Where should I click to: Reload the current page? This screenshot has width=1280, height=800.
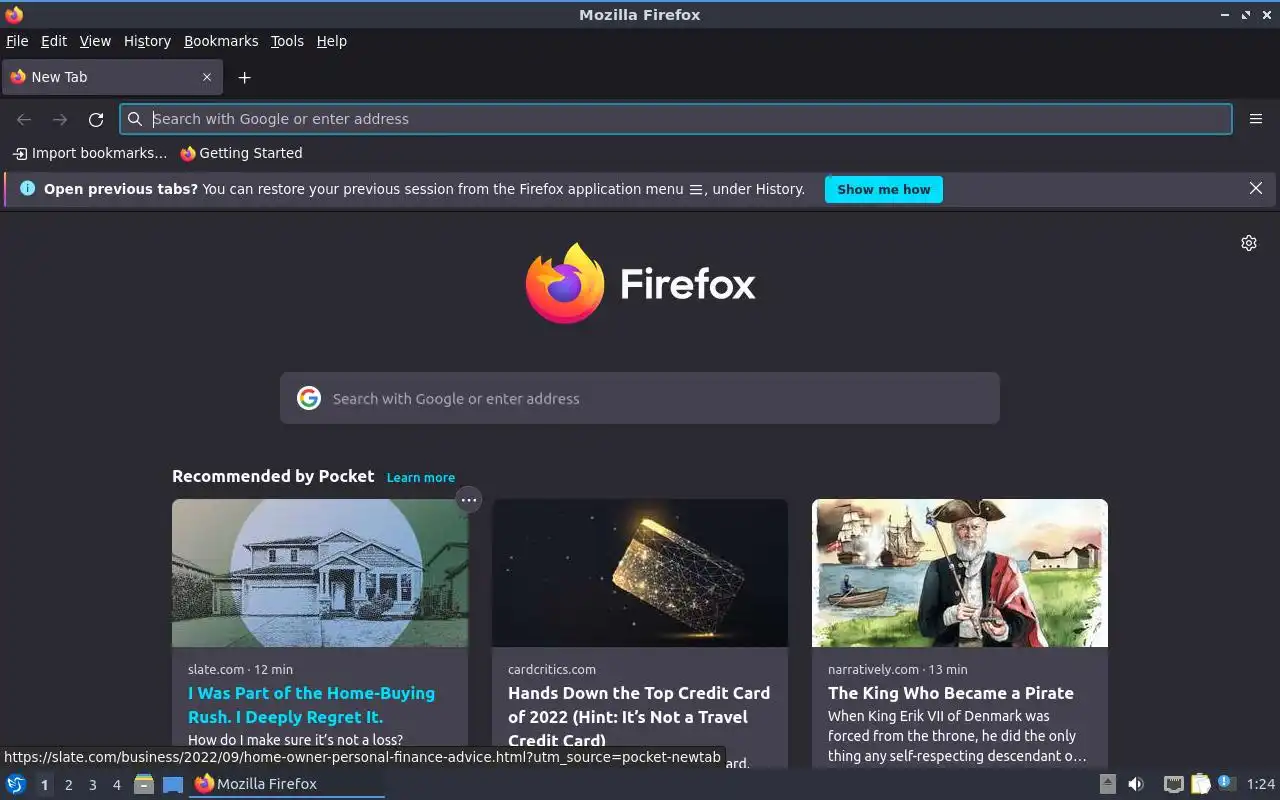click(96, 119)
